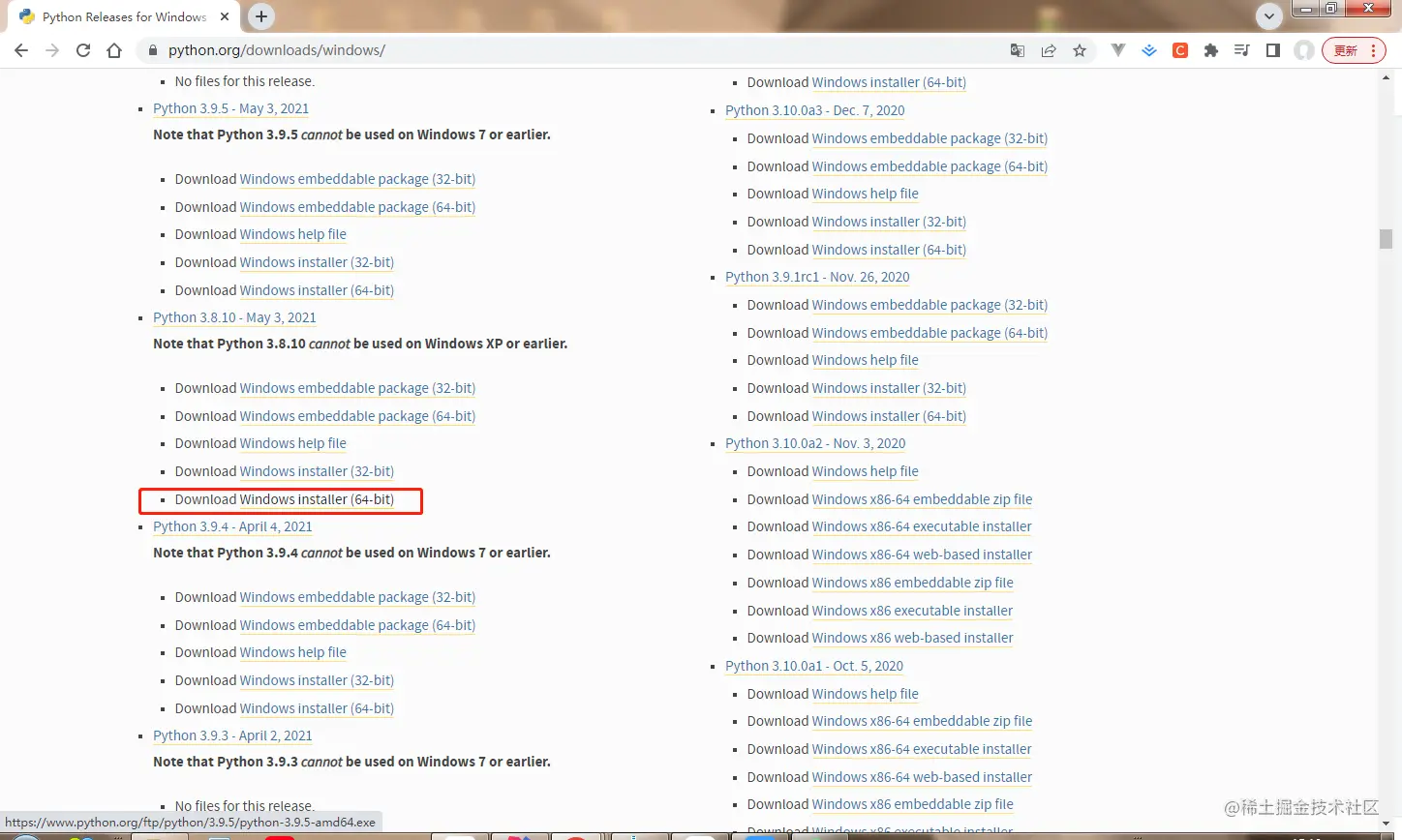Open a new browser tab
This screenshot has width=1402, height=840.
point(261,16)
